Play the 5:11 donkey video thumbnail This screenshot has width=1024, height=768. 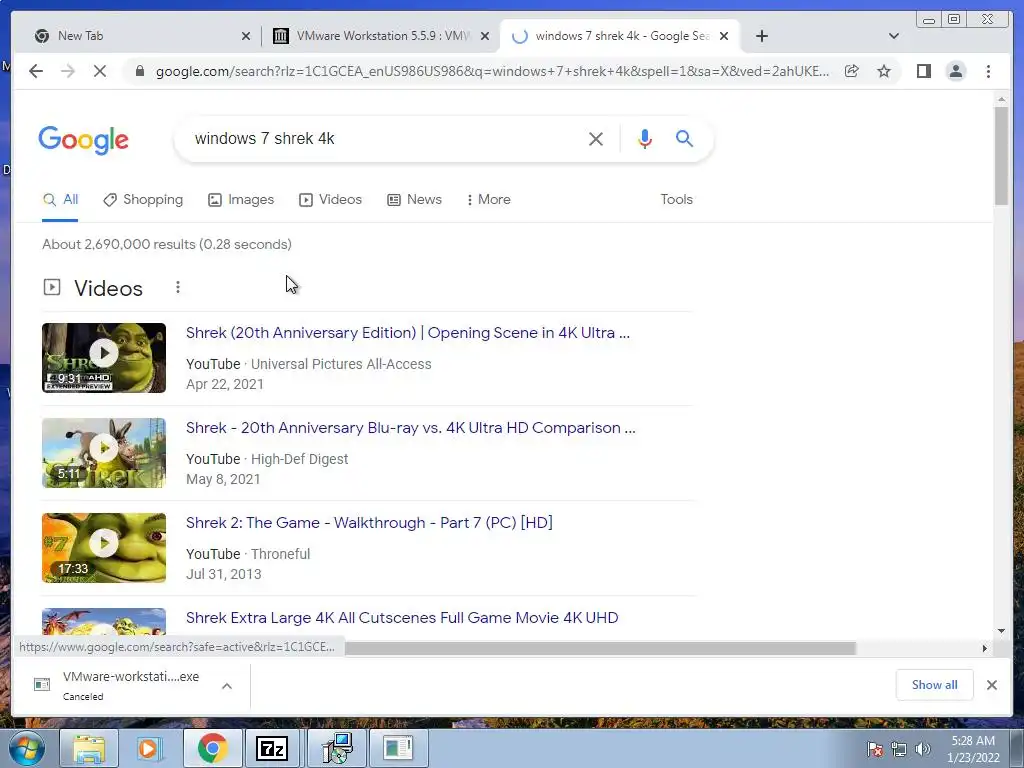pos(104,453)
